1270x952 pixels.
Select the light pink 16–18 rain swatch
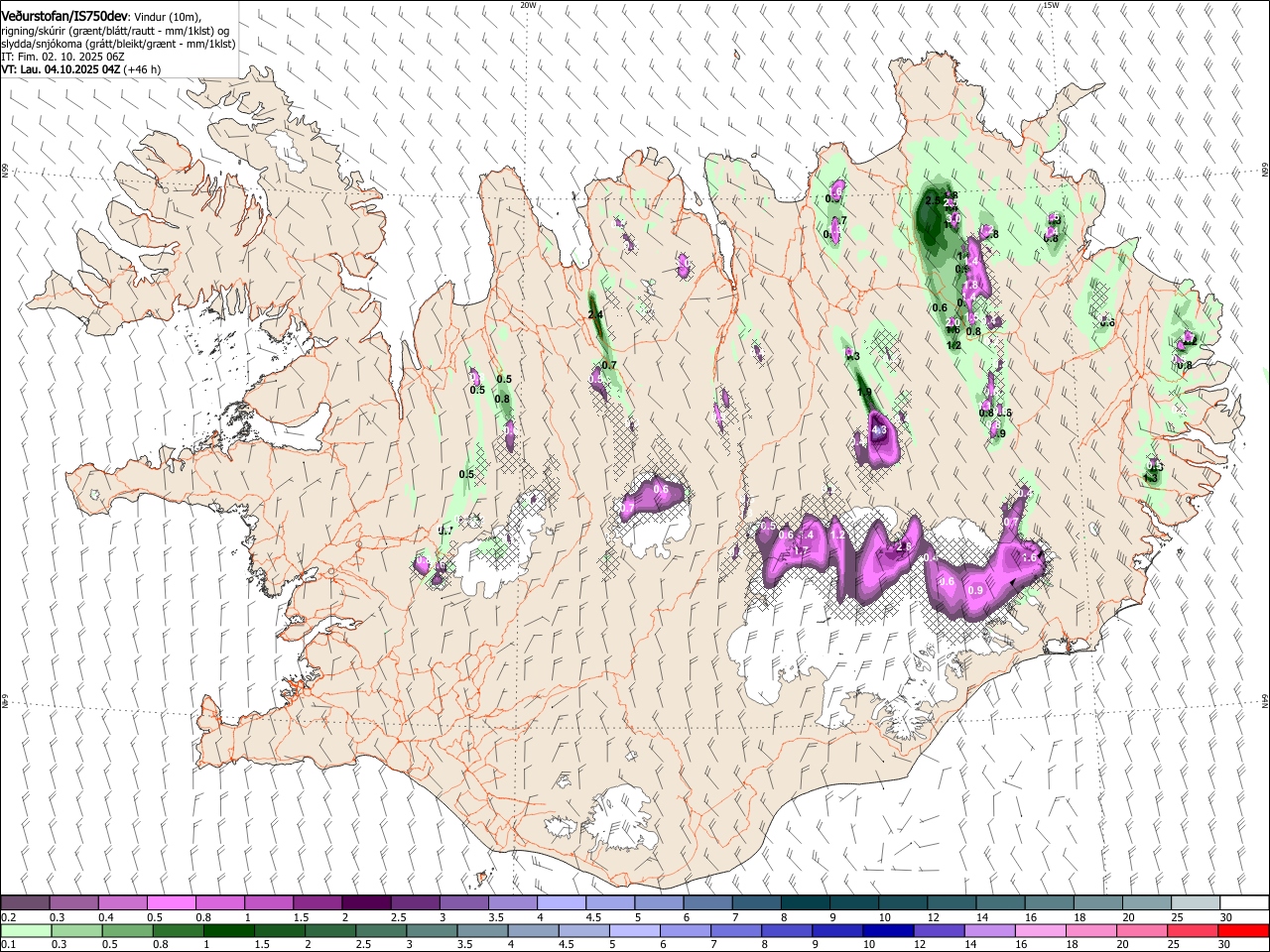tap(1039, 930)
